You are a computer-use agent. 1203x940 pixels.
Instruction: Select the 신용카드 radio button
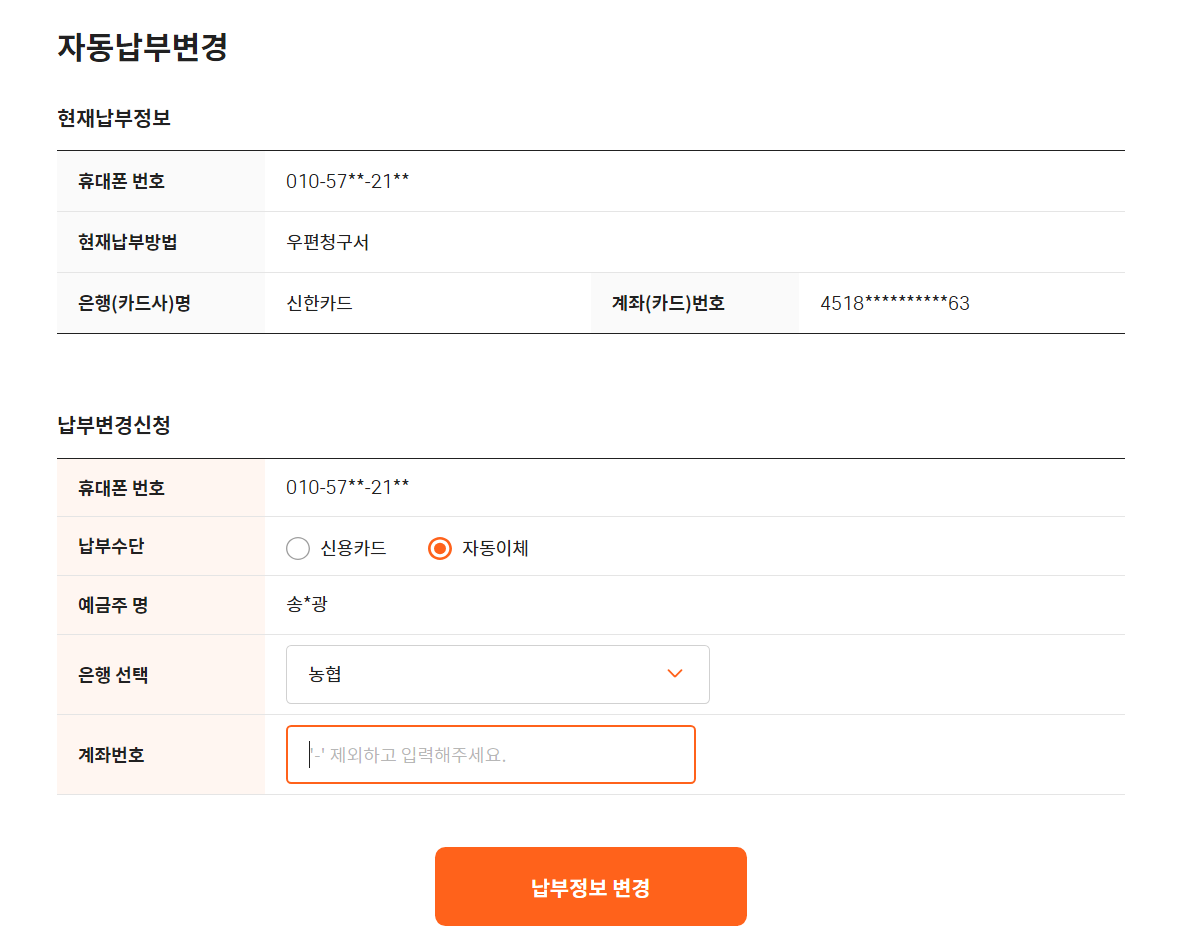(298, 548)
